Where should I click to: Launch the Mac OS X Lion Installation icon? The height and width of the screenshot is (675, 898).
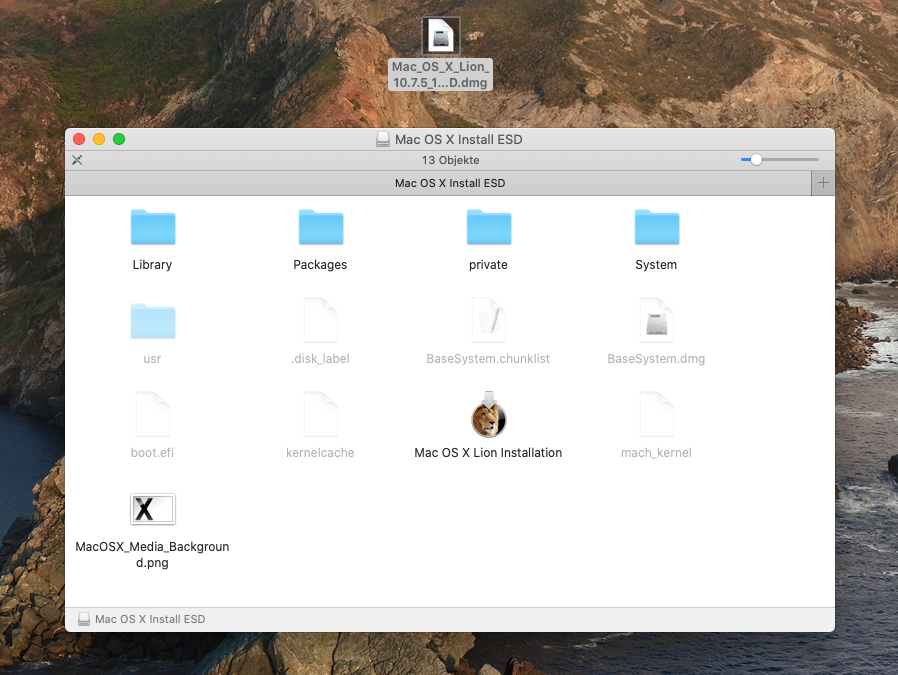pyautogui.click(x=489, y=414)
